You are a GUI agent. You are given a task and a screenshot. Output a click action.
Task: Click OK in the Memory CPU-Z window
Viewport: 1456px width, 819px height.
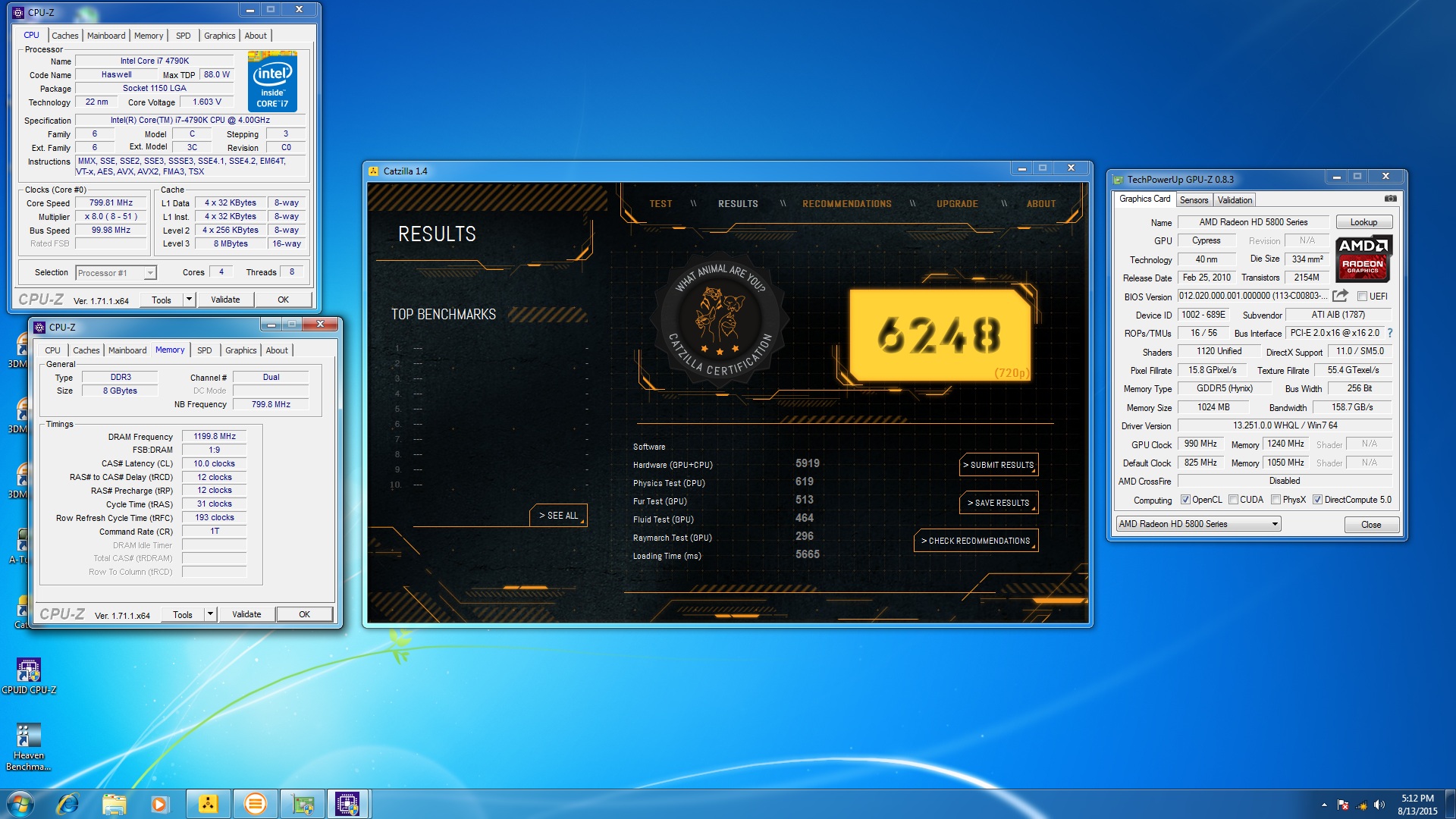(304, 614)
